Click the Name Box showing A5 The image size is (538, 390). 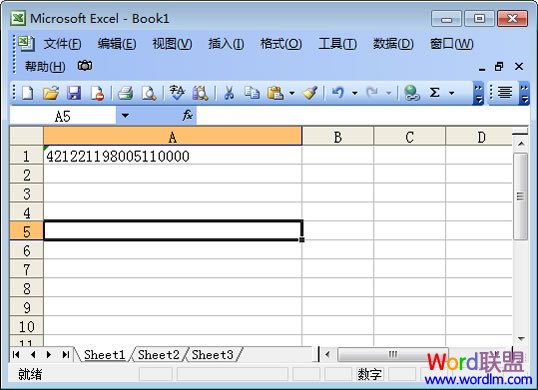[63, 116]
